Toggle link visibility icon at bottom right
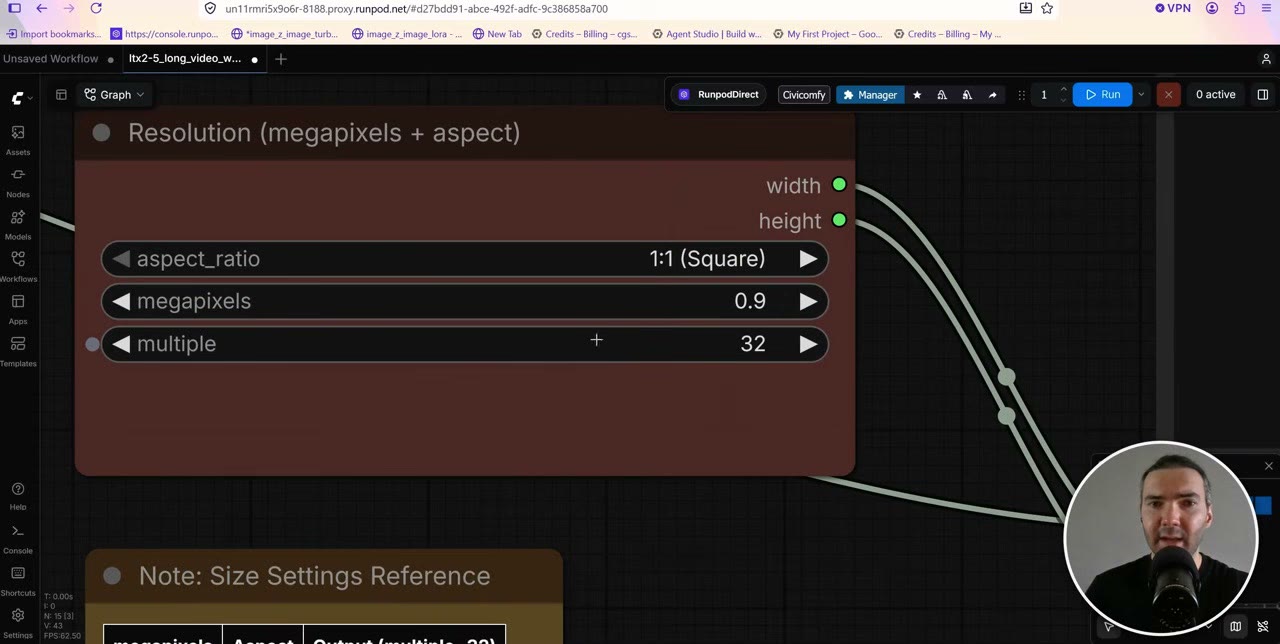Image resolution: width=1280 pixels, height=644 pixels. pyautogui.click(x=1263, y=627)
